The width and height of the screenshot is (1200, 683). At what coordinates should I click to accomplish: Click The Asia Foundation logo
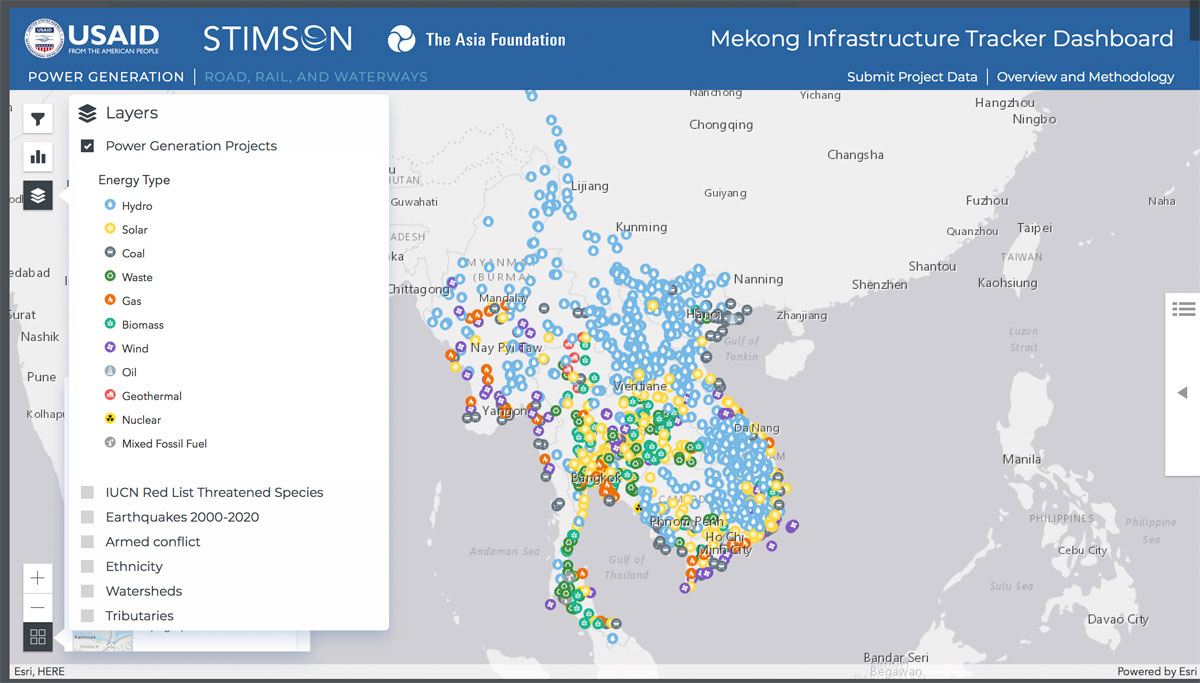pyautogui.click(x=477, y=40)
